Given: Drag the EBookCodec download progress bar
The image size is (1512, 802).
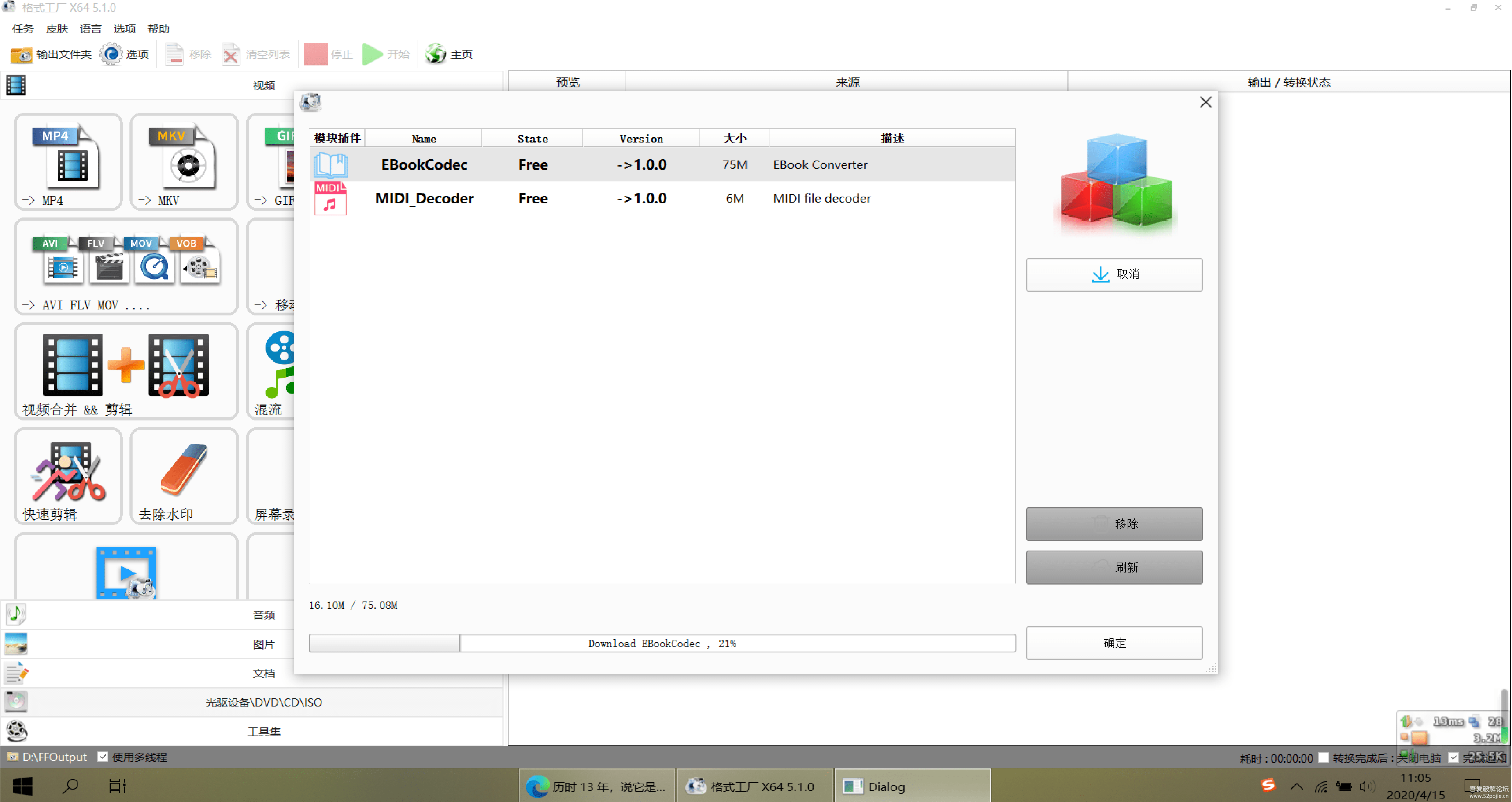Looking at the screenshot, I should point(662,643).
